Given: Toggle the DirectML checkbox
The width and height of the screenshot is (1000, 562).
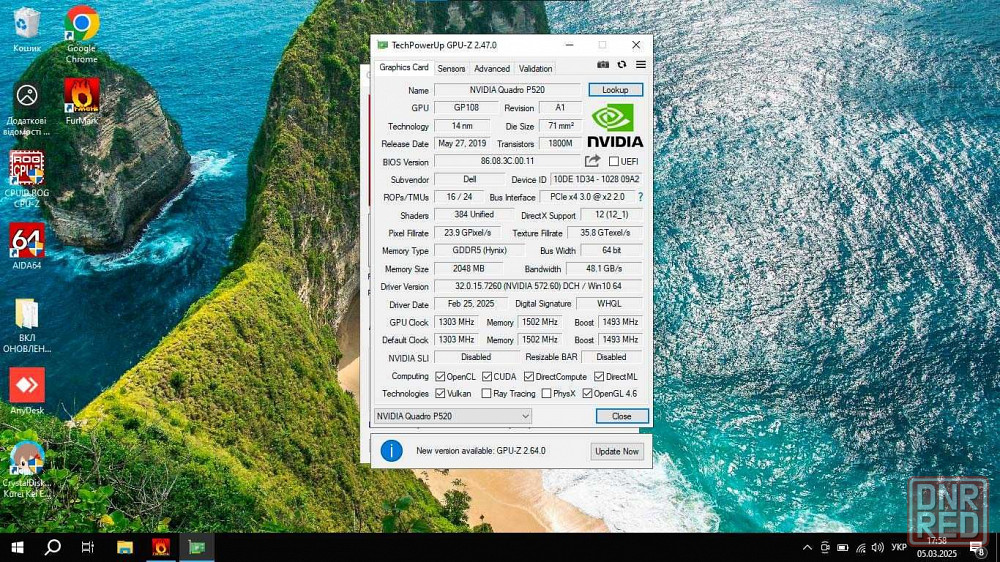Looking at the screenshot, I should [599, 376].
